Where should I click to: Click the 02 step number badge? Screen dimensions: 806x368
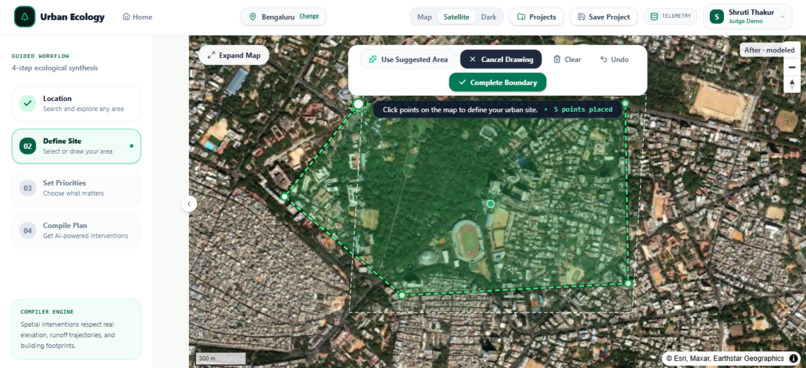pyautogui.click(x=28, y=146)
